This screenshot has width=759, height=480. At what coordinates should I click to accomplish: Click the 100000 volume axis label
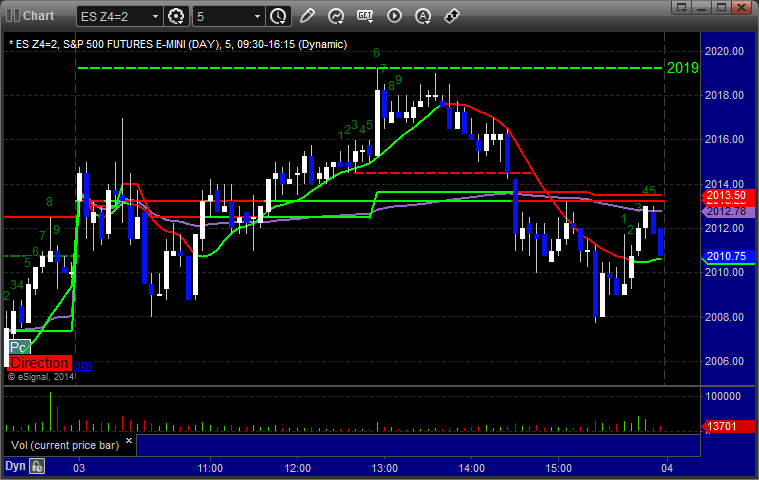(723, 396)
